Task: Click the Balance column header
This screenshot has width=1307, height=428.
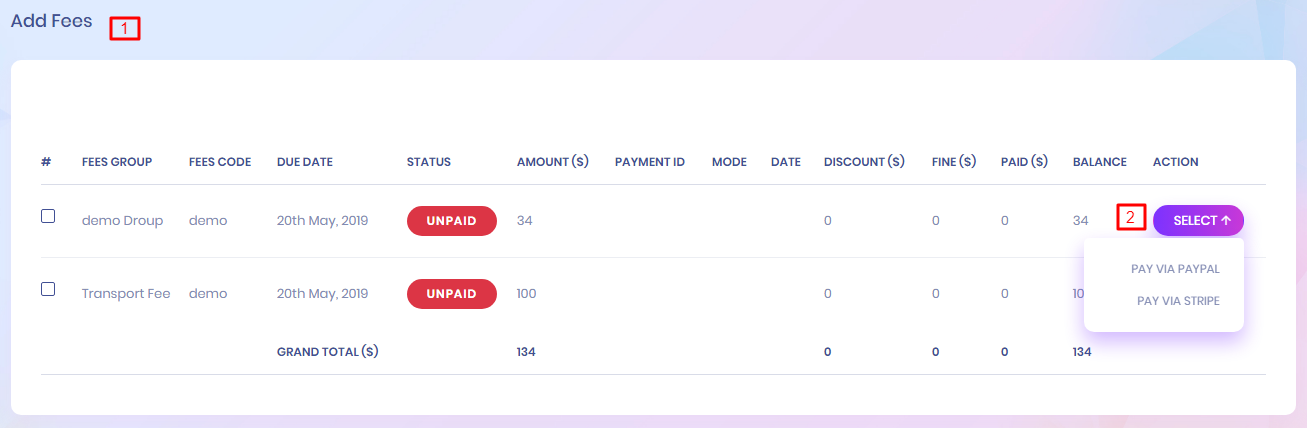Action: [1099, 162]
